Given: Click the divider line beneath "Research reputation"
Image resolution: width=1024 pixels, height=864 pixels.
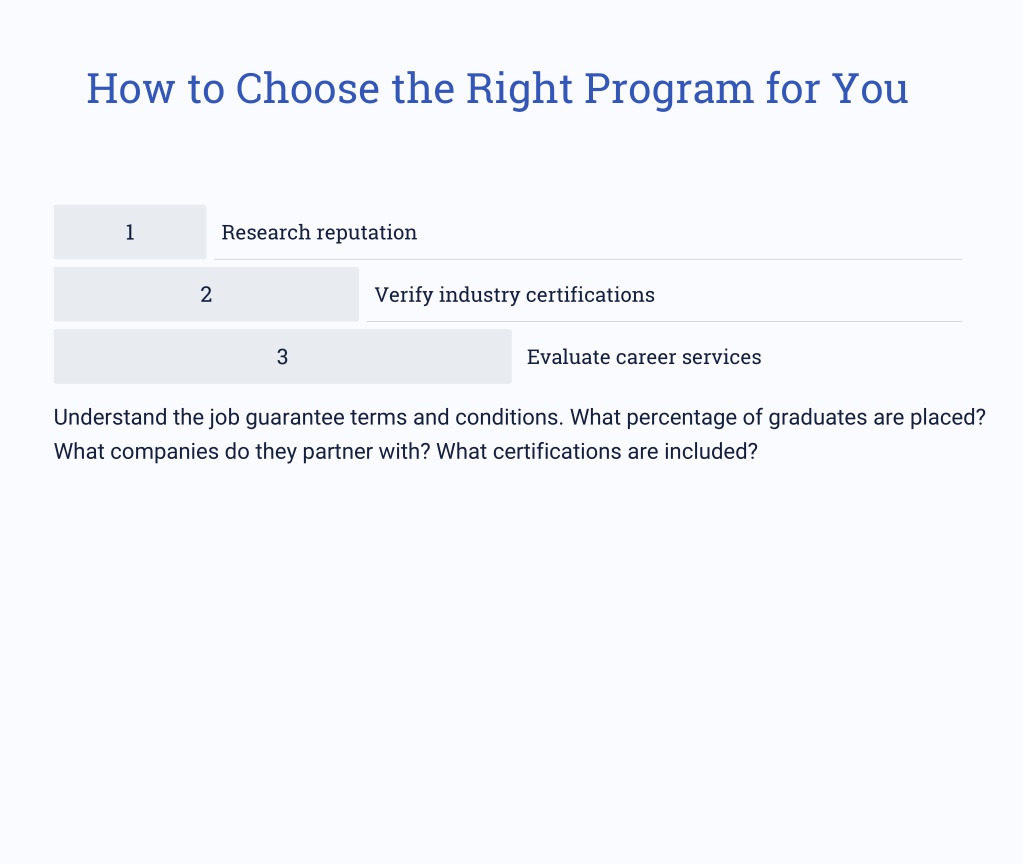Looking at the screenshot, I should (588, 259).
